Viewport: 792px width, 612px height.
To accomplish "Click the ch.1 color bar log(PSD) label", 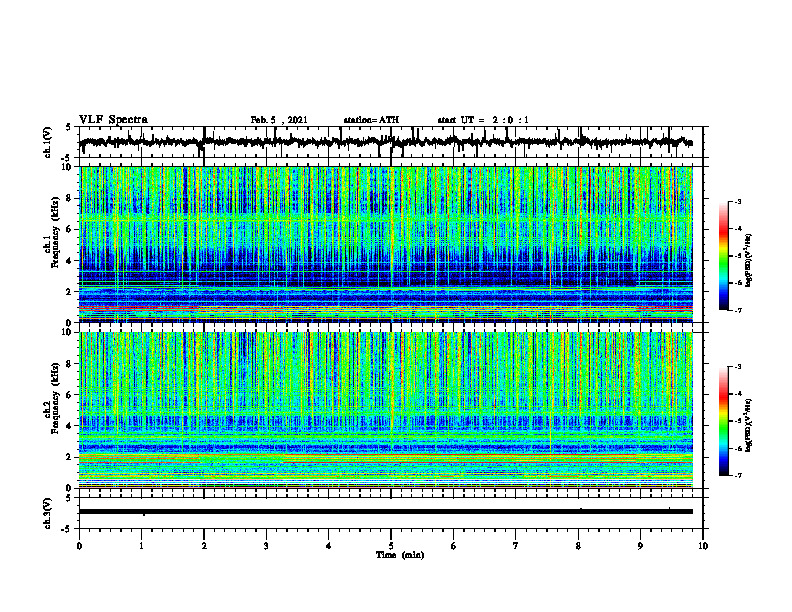I will click(x=749, y=260).
